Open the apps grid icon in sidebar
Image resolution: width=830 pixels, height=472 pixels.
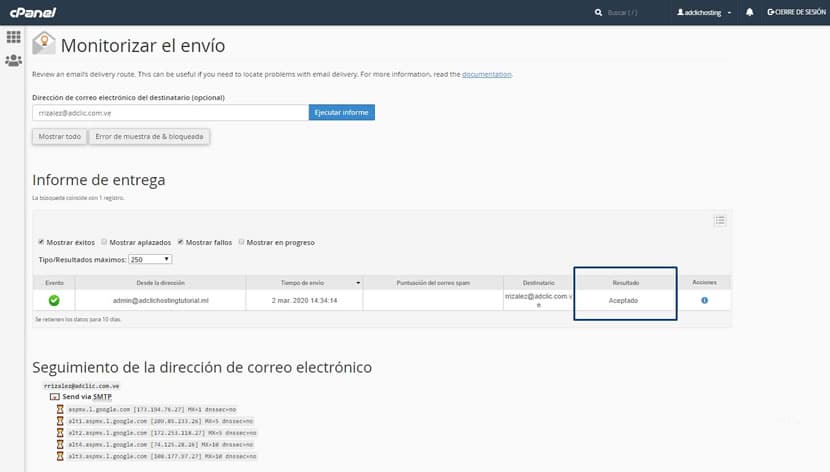(x=13, y=37)
